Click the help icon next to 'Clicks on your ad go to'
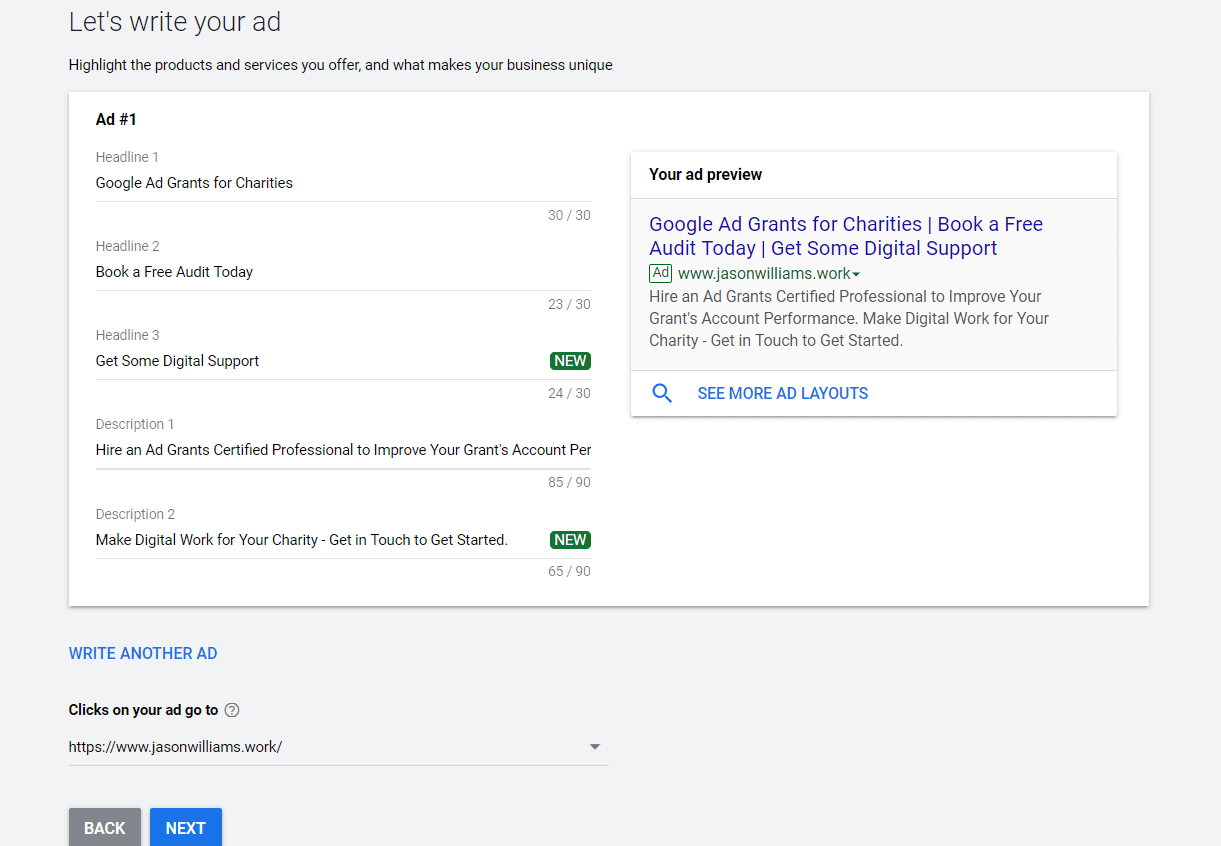This screenshot has width=1221, height=846. pyautogui.click(x=231, y=710)
